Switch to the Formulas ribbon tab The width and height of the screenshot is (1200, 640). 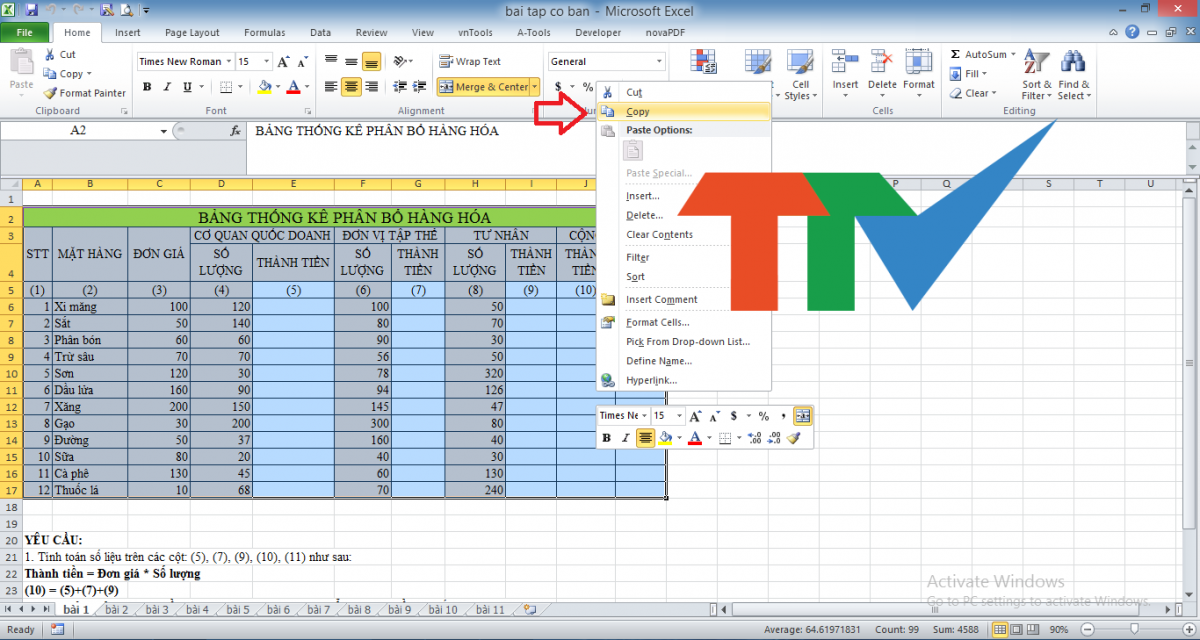click(264, 32)
